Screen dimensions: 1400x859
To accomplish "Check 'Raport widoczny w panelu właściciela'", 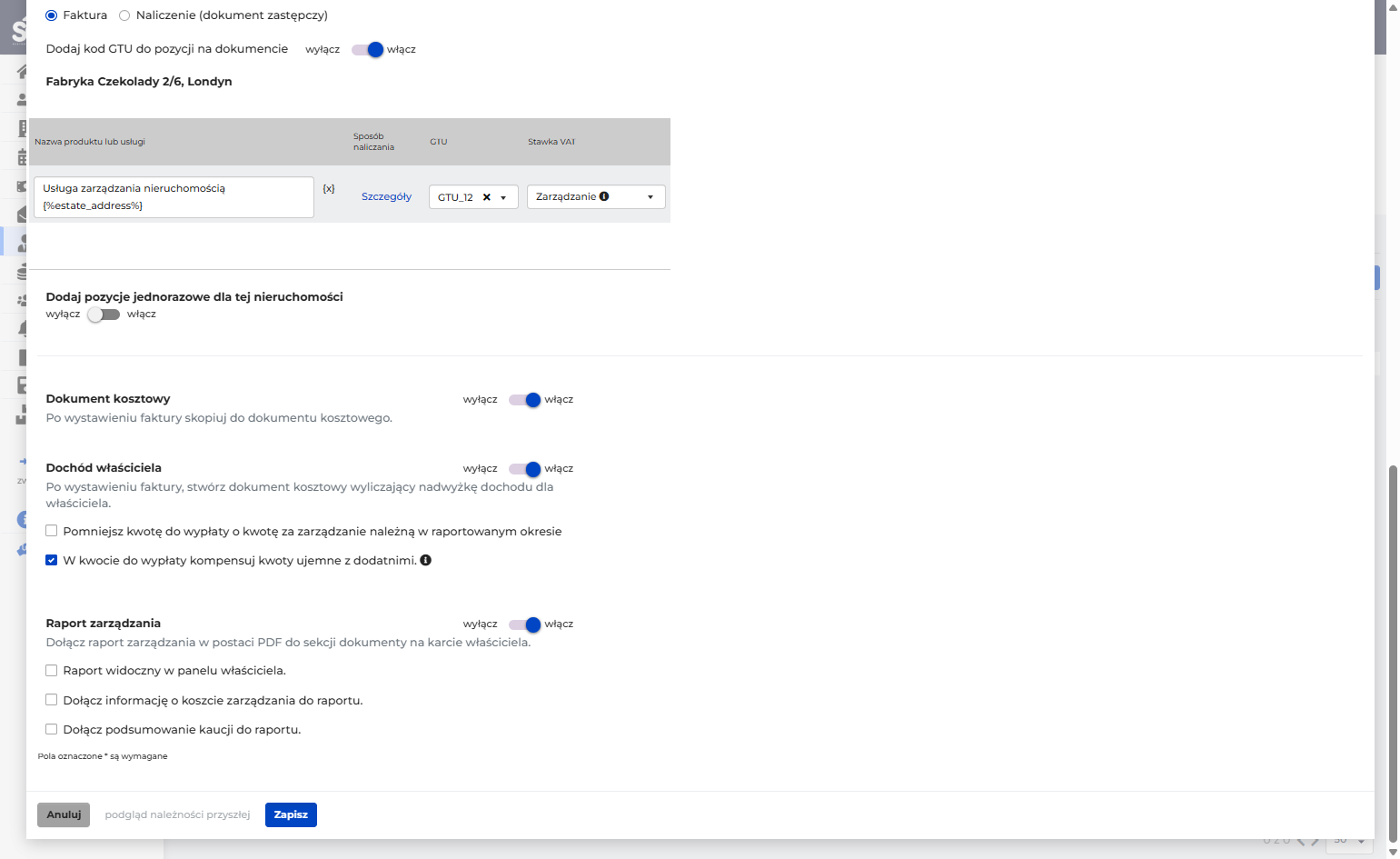I will (x=52, y=671).
